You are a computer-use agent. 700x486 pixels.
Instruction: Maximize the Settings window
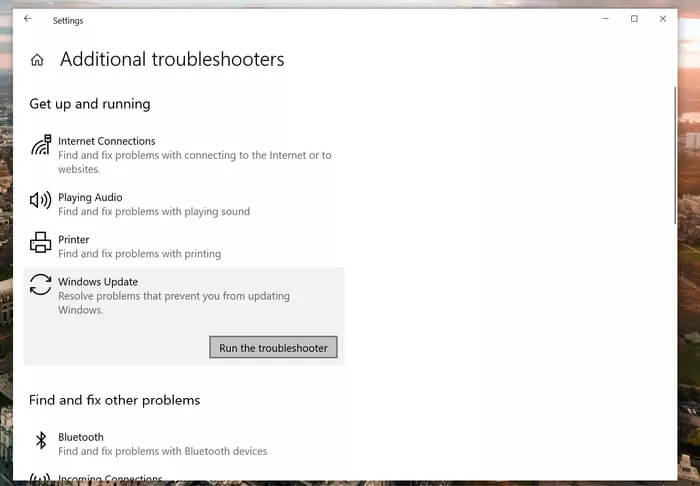pyautogui.click(x=634, y=19)
